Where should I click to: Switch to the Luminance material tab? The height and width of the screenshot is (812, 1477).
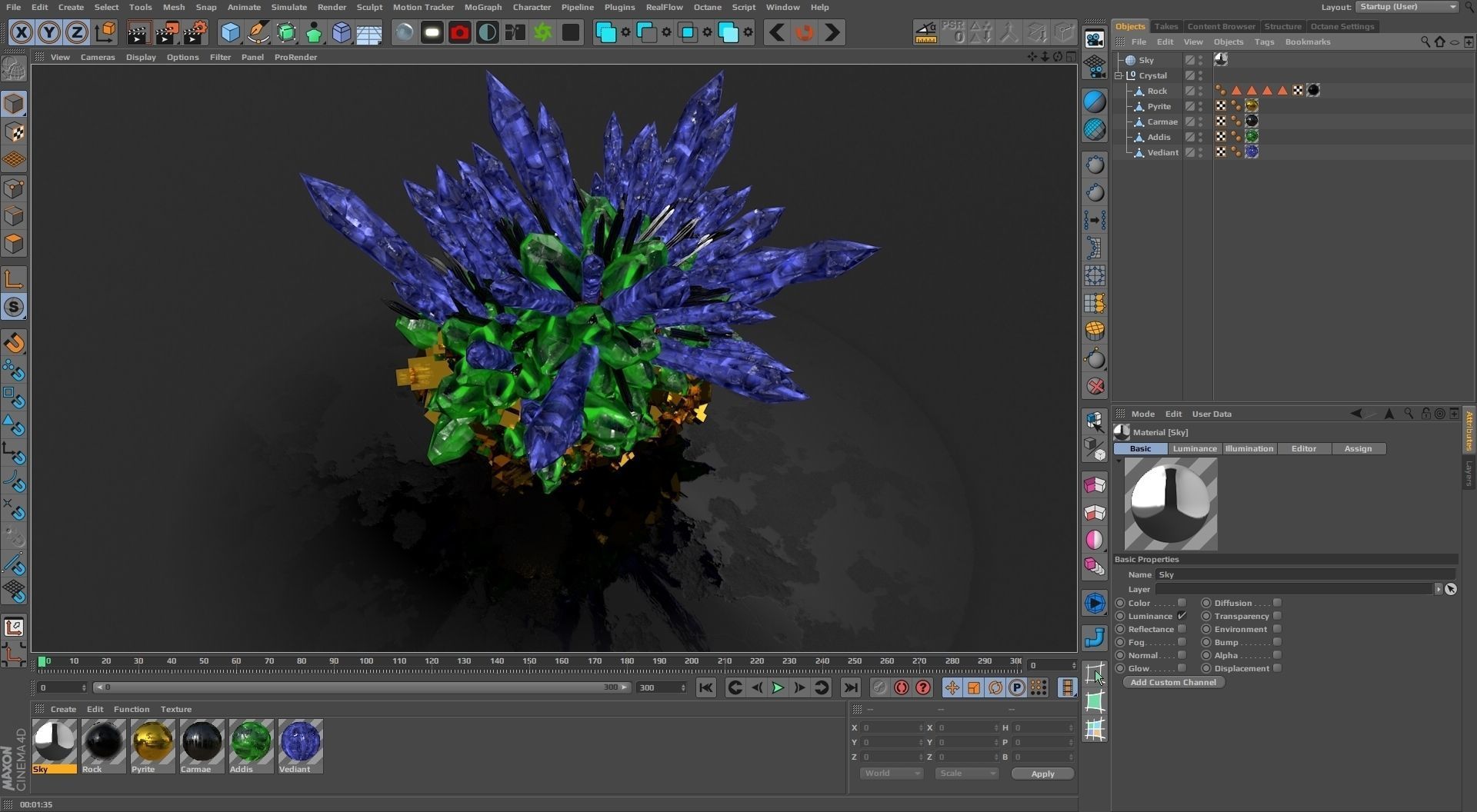click(x=1195, y=448)
